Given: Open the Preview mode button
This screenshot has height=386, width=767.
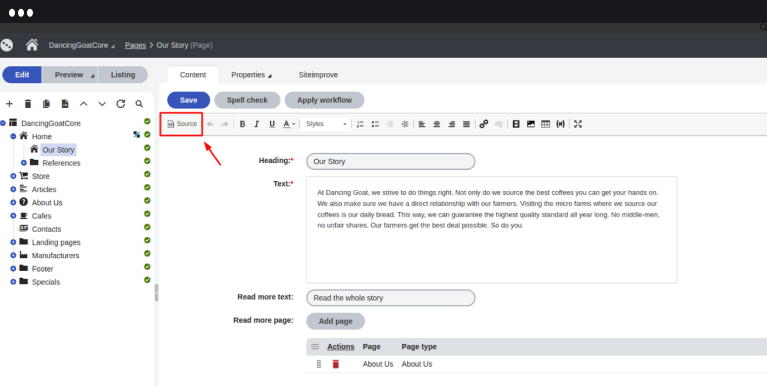Looking at the screenshot, I should 69,75.
